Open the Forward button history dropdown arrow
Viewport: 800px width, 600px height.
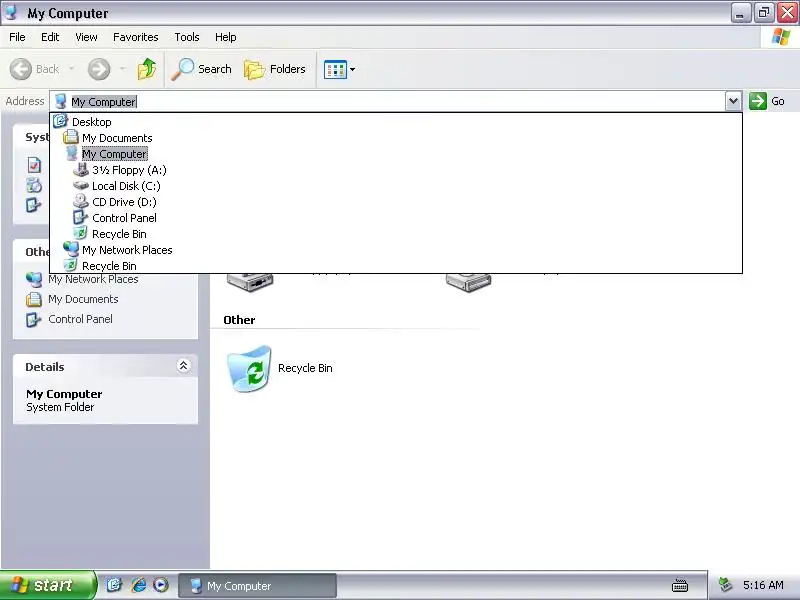tap(122, 69)
